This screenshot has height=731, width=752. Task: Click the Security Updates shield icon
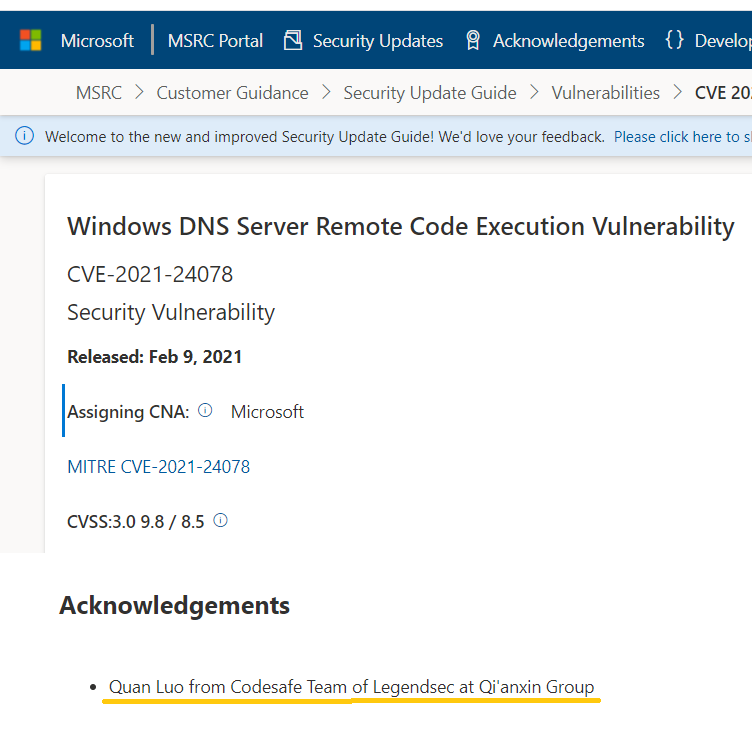pos(293,40)
